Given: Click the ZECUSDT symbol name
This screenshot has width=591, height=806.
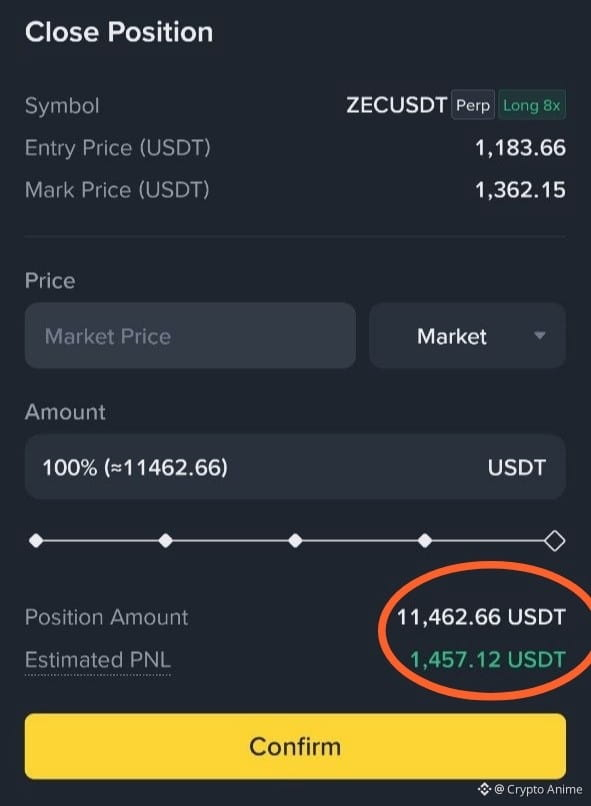Looking at the screenshot, I should 396,105.
